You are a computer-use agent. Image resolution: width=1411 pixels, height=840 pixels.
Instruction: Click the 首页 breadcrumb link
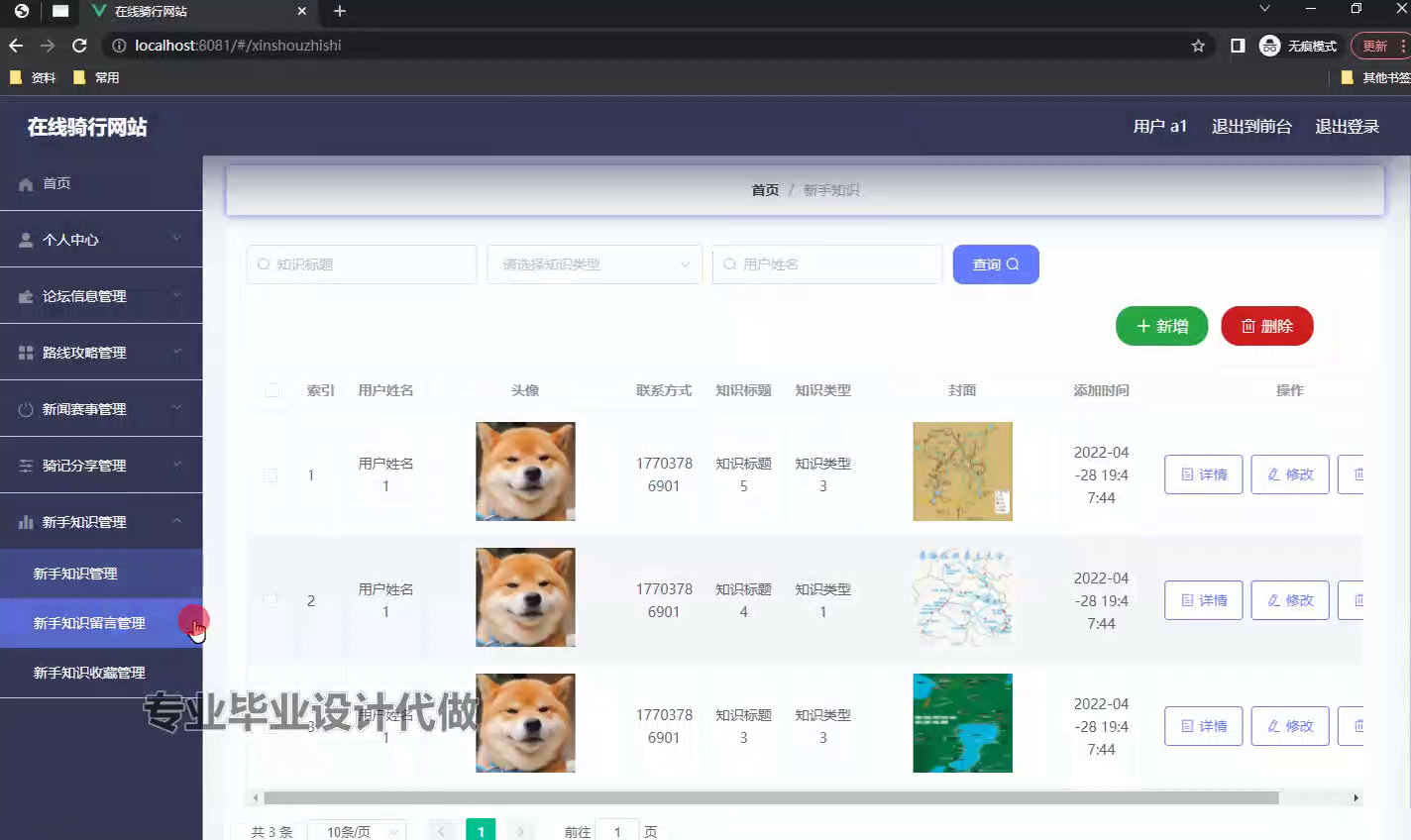click(x=765, y=190)
